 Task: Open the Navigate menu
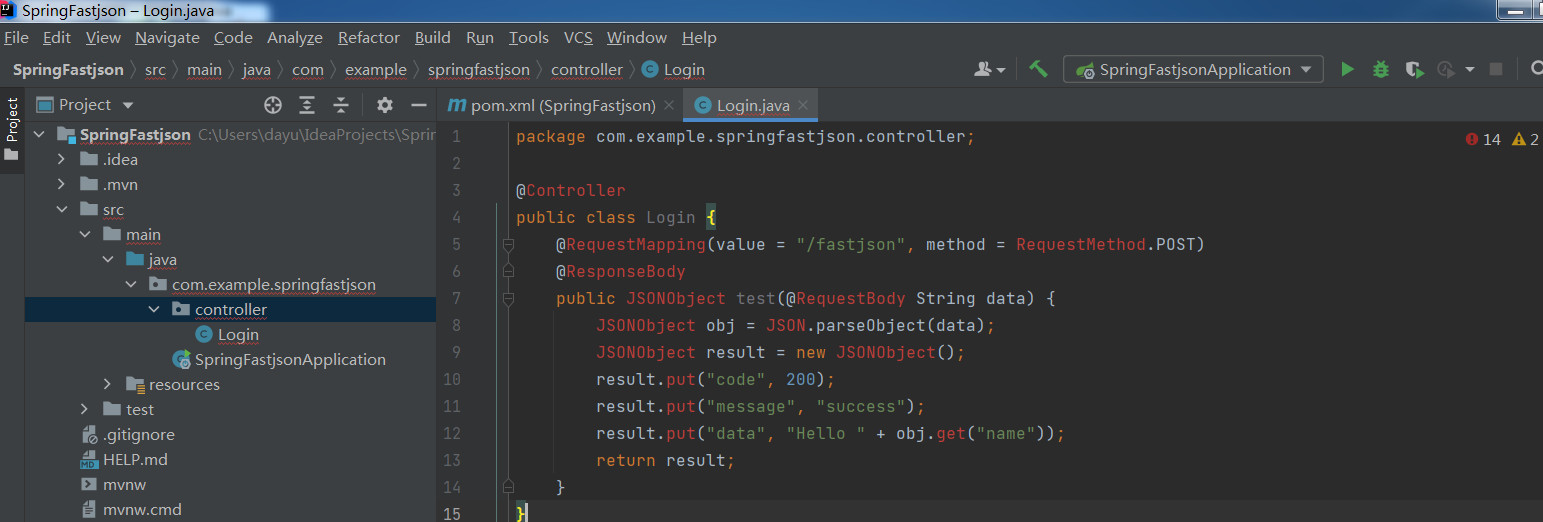[167, 38]
